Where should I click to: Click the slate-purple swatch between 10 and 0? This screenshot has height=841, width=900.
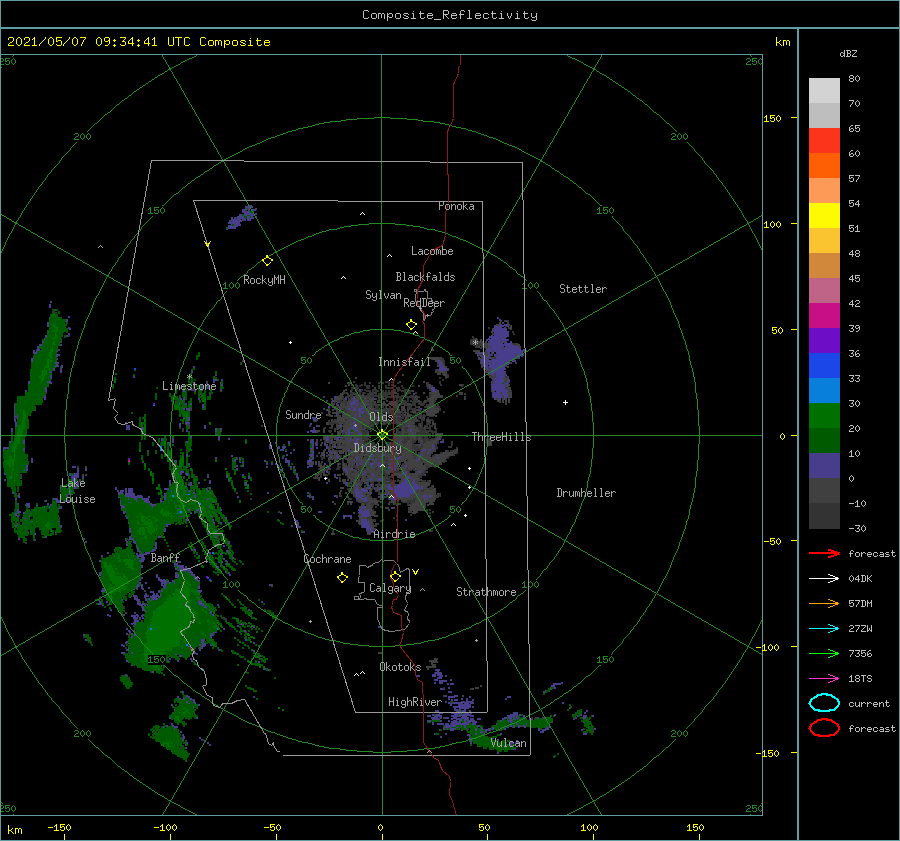pyautogui.click(x=824, y=466)
